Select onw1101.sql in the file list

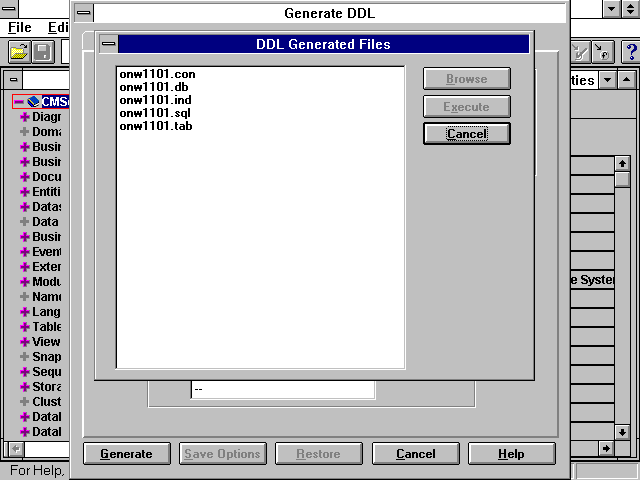point(141,113)
